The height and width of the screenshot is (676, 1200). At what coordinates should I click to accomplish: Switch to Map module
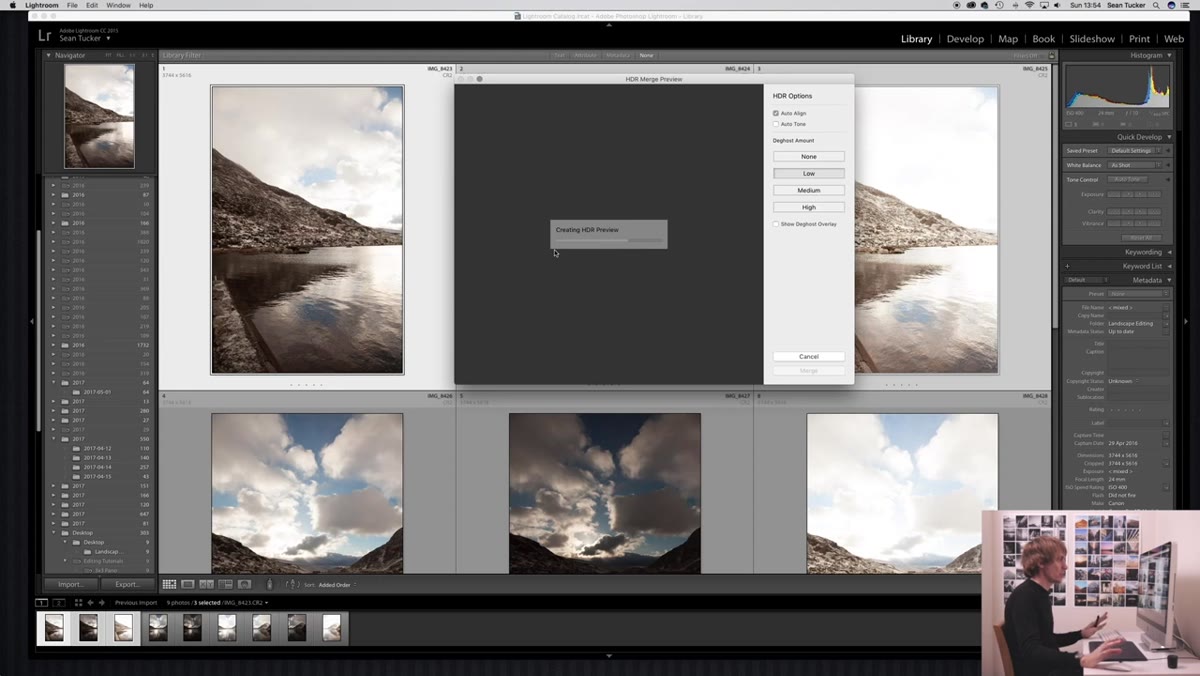(1008, 39)
